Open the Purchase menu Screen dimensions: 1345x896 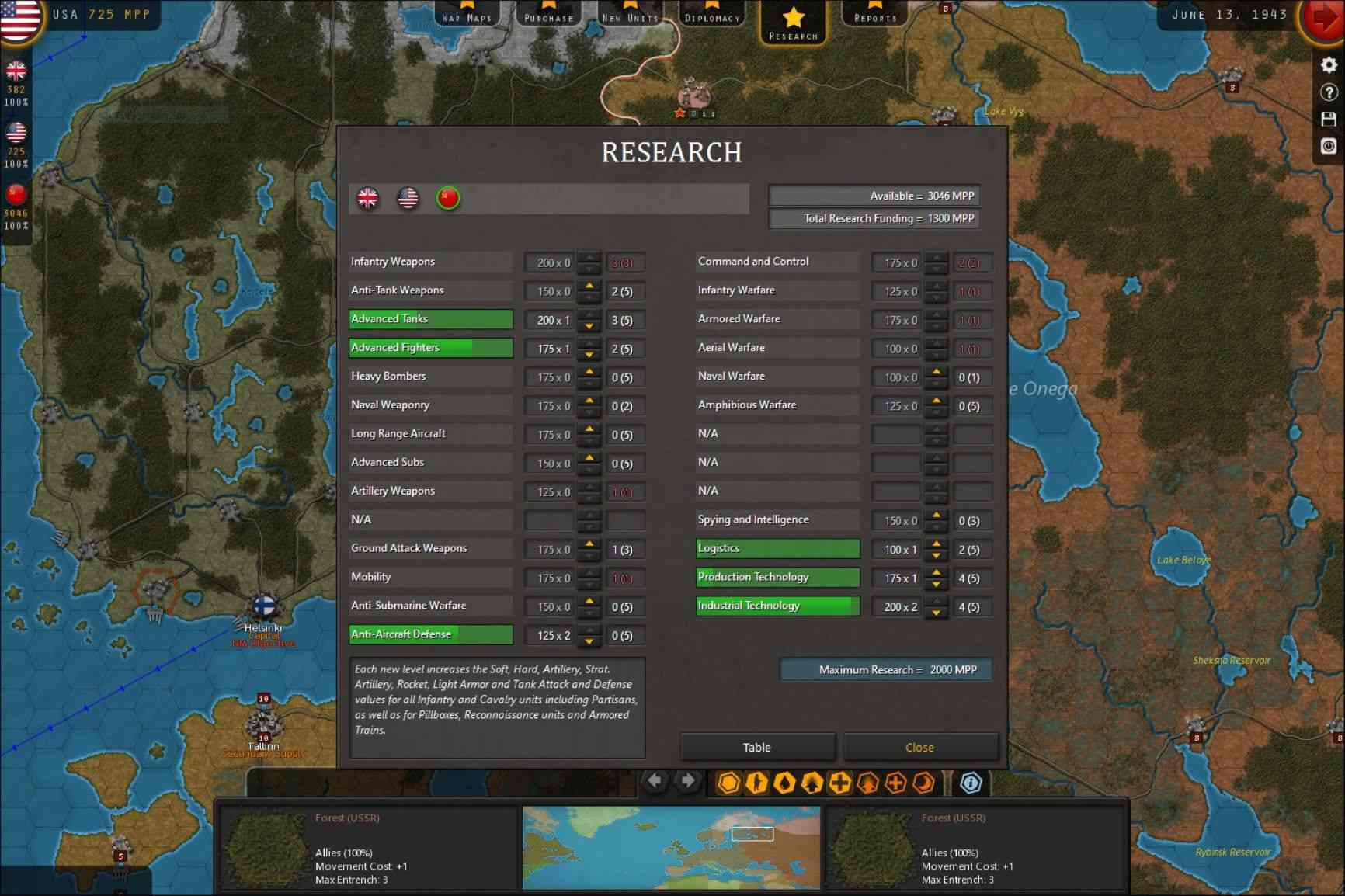549,13
